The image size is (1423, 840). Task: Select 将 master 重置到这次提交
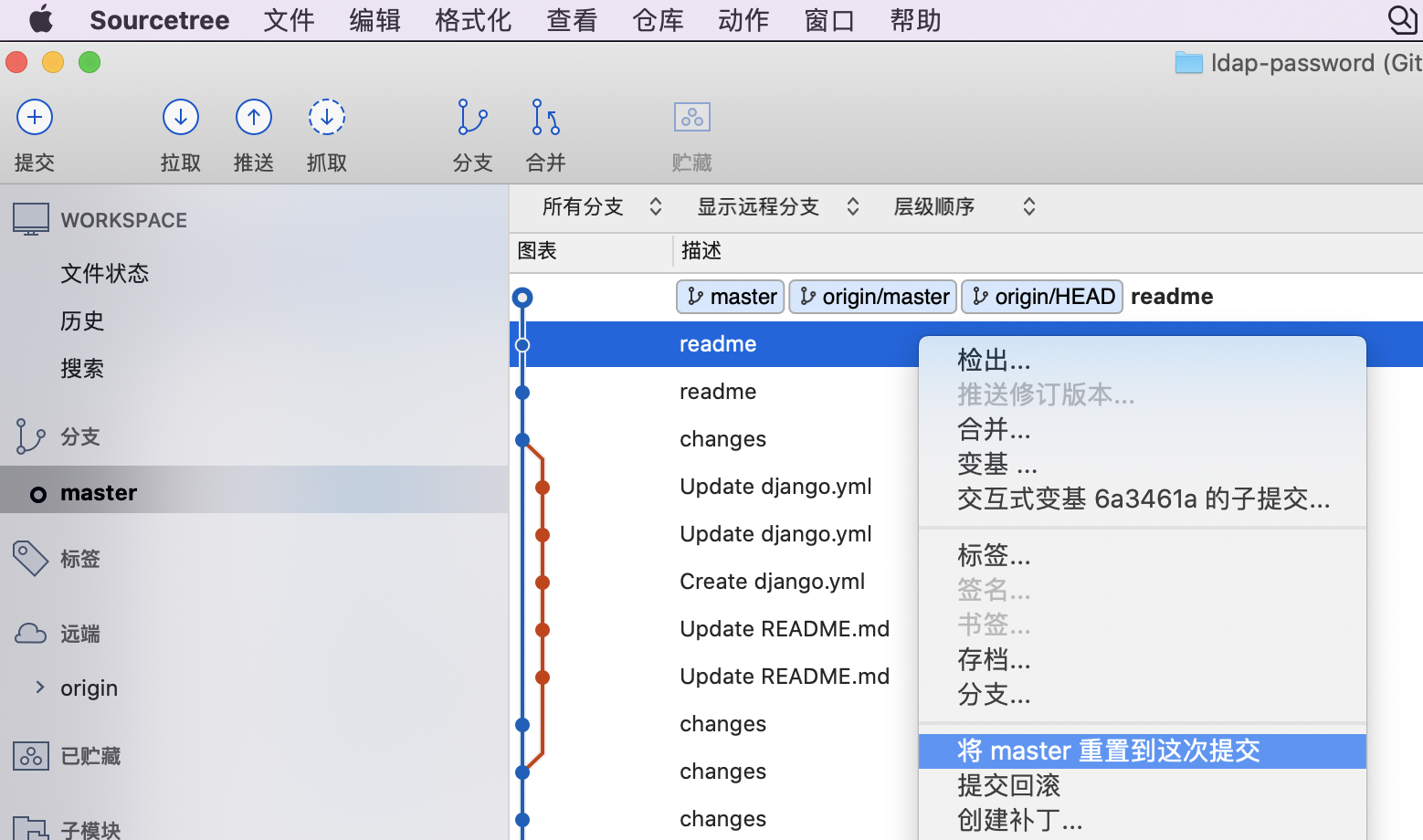(1143, 751)
